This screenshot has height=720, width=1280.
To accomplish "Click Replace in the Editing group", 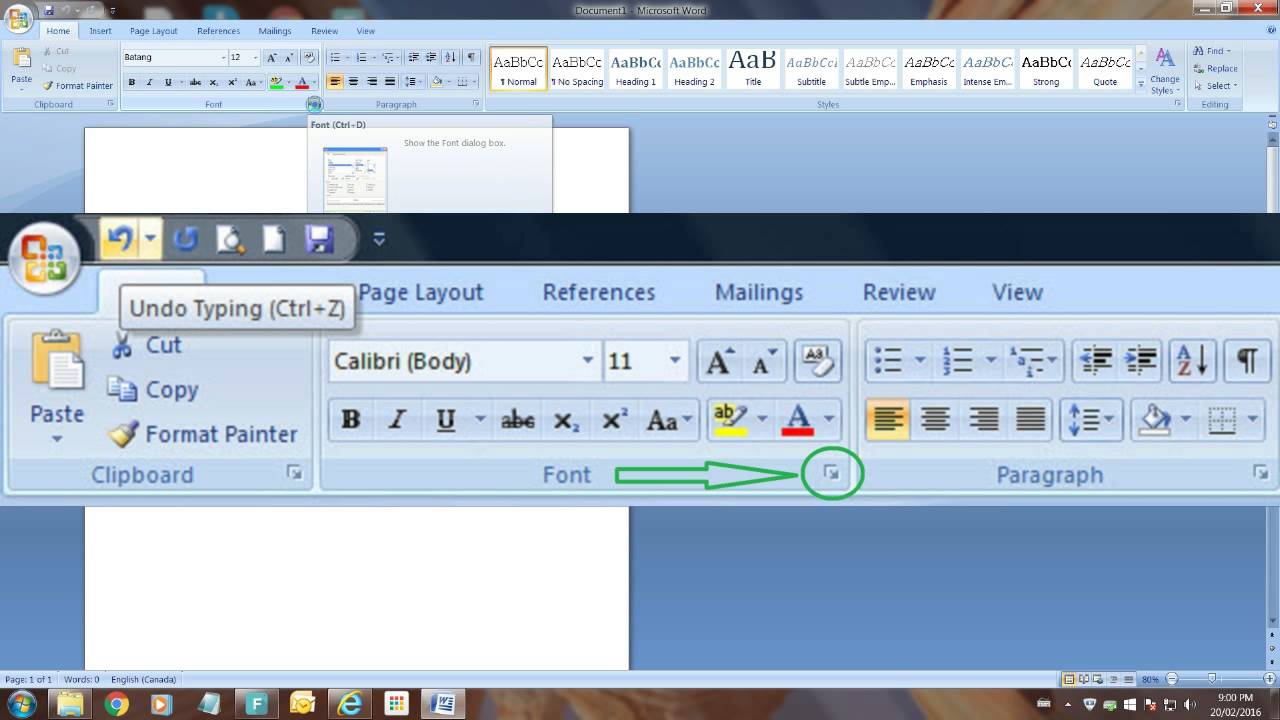I will point(1215,68).
